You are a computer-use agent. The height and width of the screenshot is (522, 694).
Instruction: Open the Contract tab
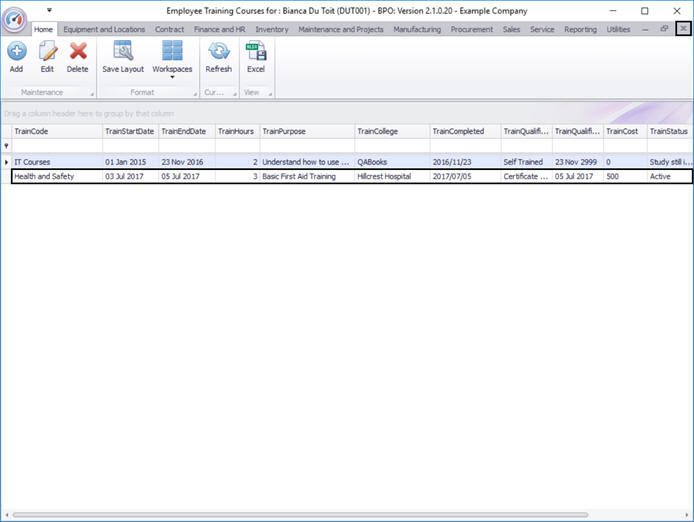pos(169,29)
